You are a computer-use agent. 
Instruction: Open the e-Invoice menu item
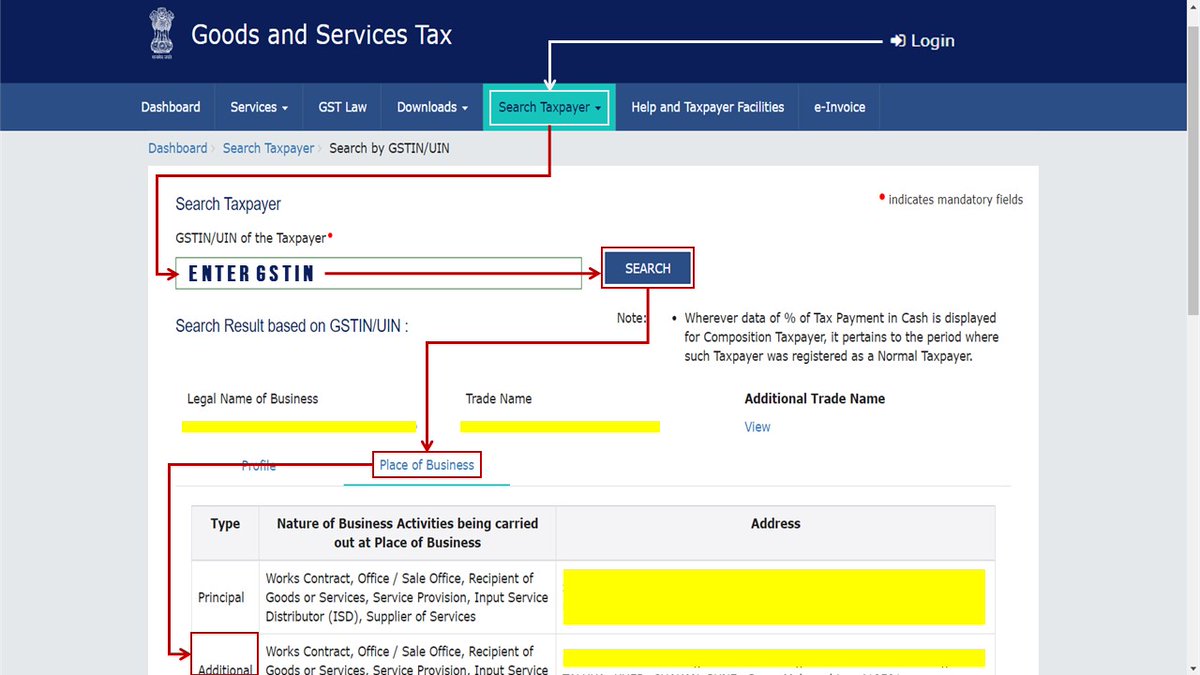click(x=840, y=107)
